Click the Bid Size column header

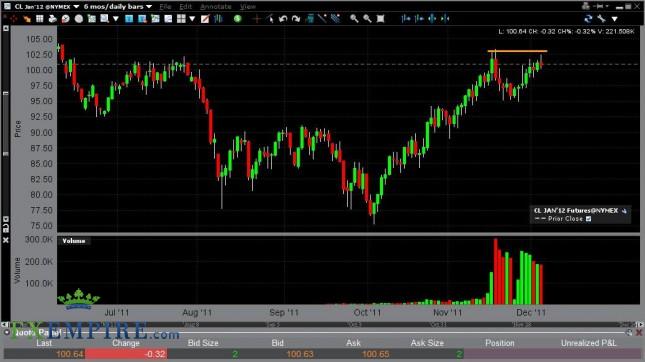203,343
